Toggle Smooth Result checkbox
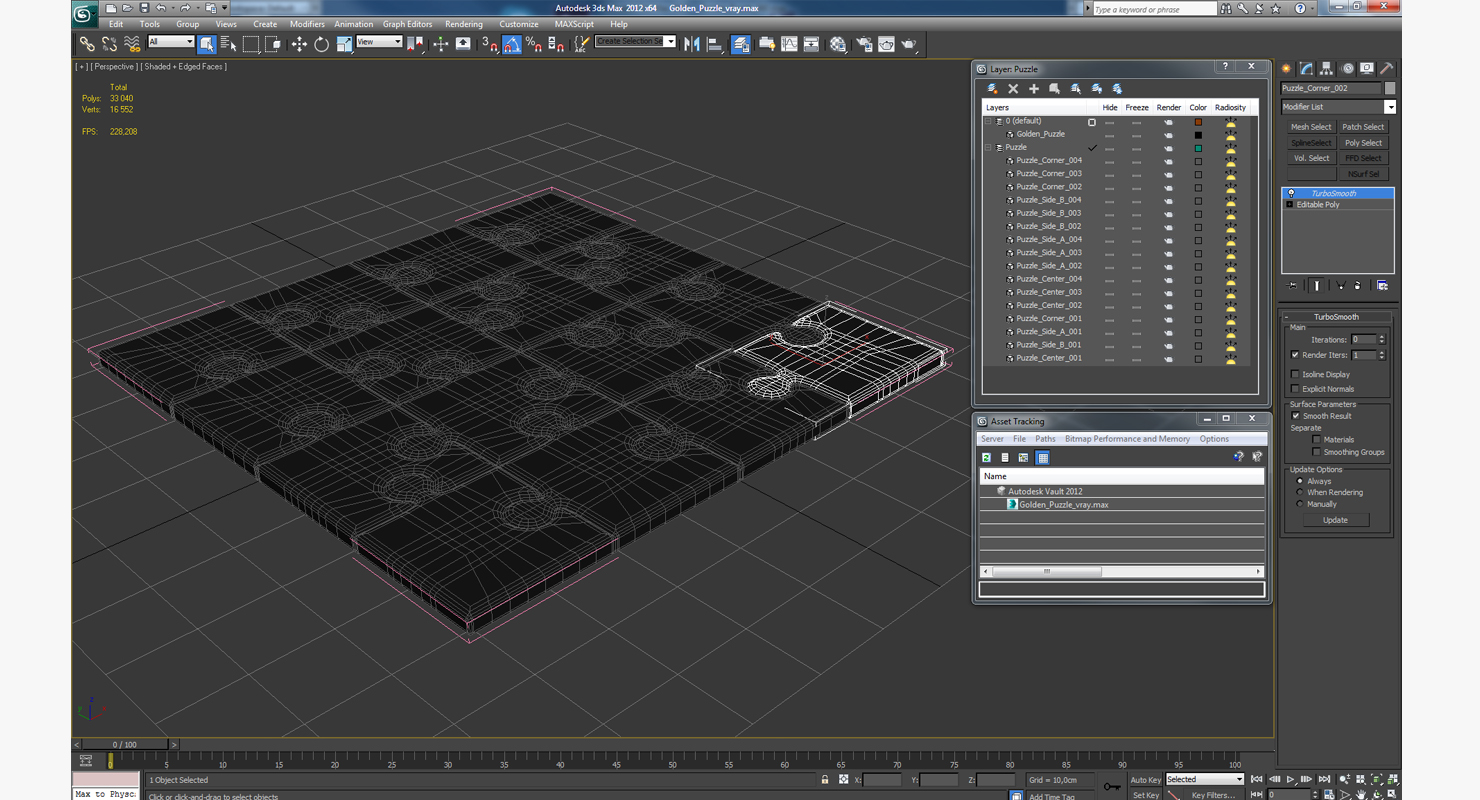Viewport: 1480px width, 800px height. coord(1295,416)
